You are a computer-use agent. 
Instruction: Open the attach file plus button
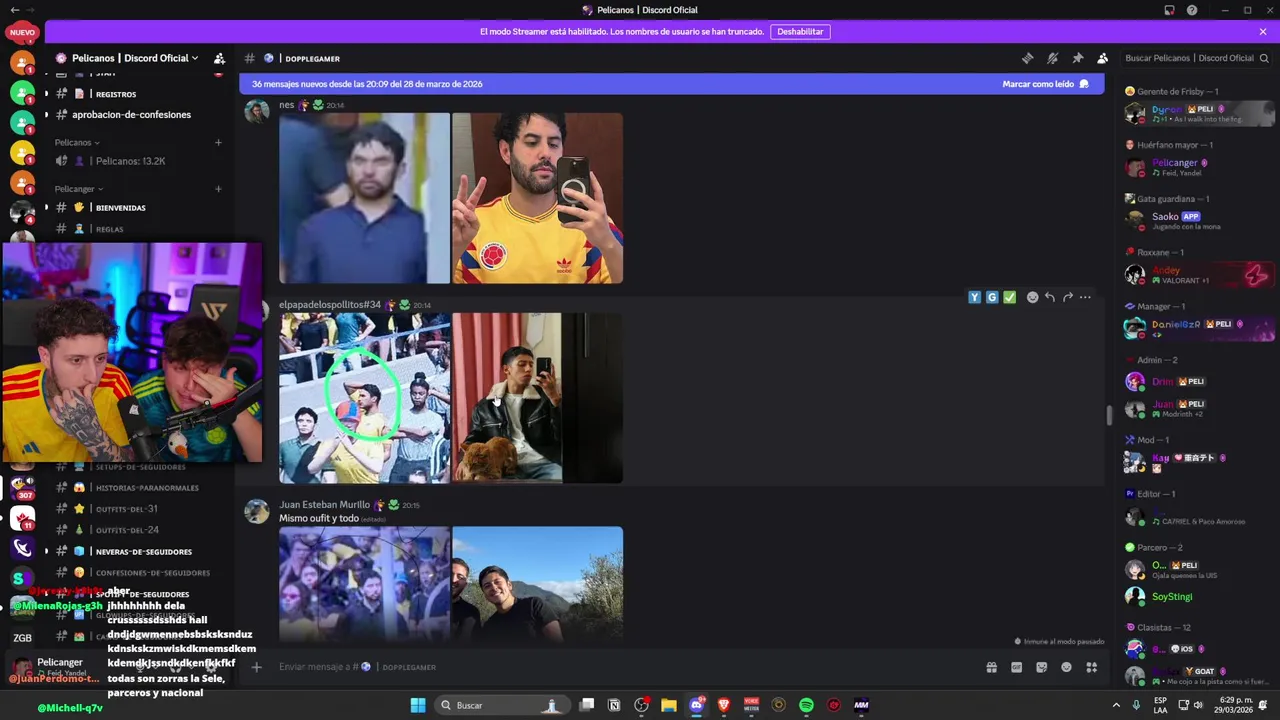[256, 667]
